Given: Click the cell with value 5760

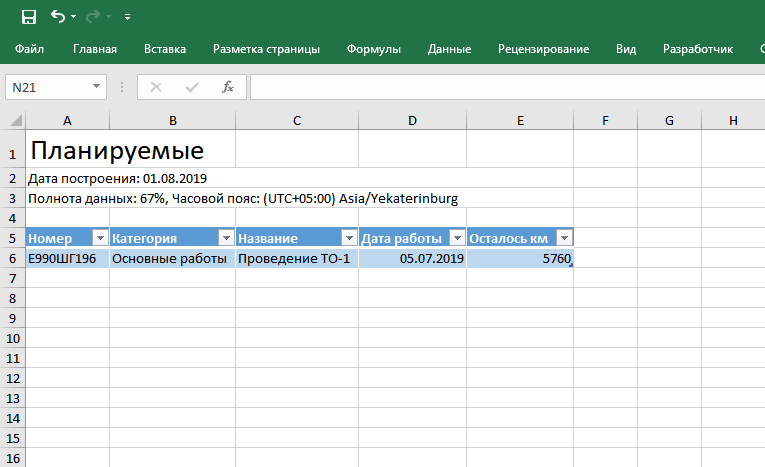Looking at the screenshot, I should (x=520, y=258).
